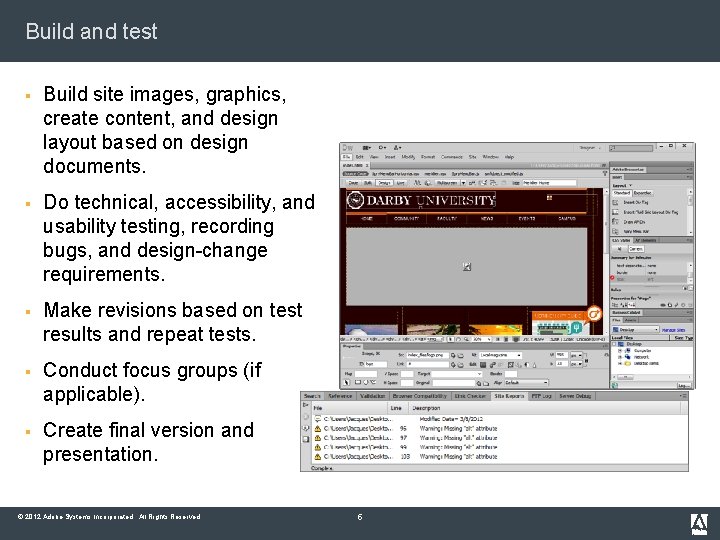This screenshot has height=540, width=720.
Task: Click the Dw application logo
Action: [348, 148]
